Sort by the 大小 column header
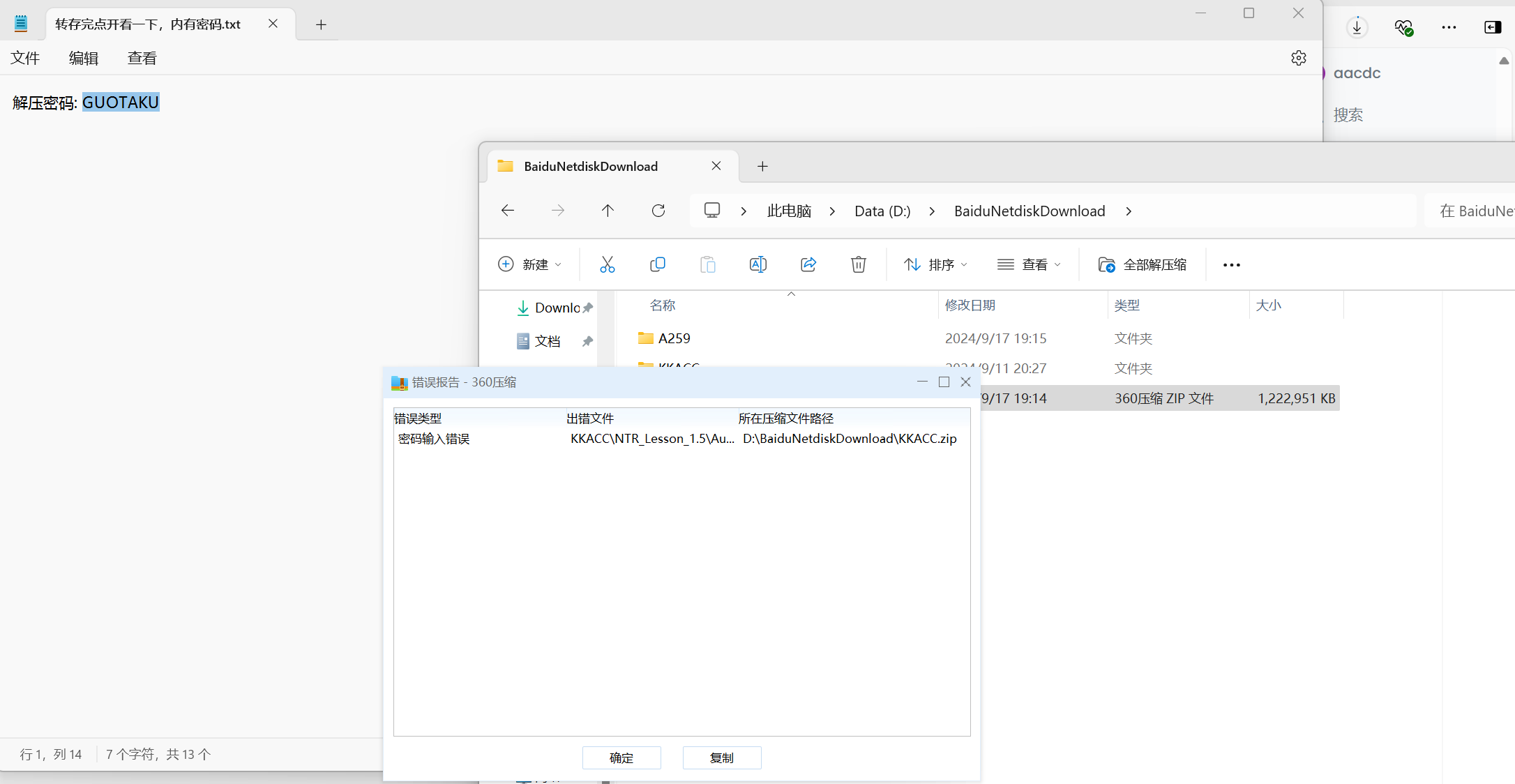Viewport: 1515px width, 784px height. pos(1269,305)
